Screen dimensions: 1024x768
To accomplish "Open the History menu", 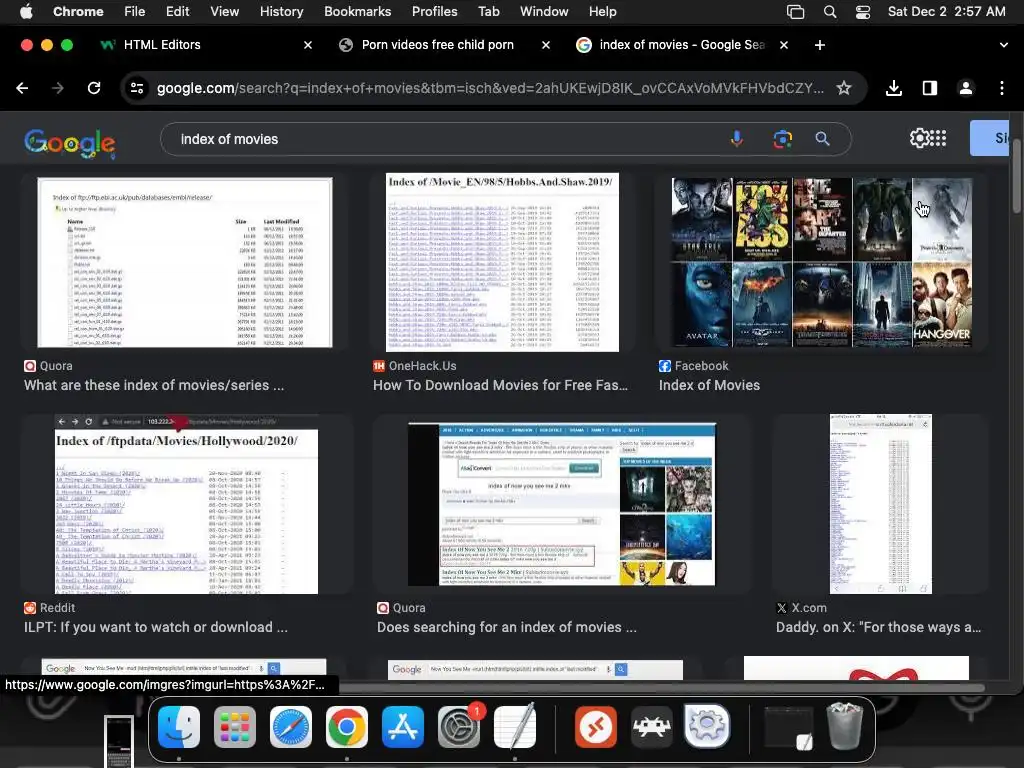I will point(281,11).
